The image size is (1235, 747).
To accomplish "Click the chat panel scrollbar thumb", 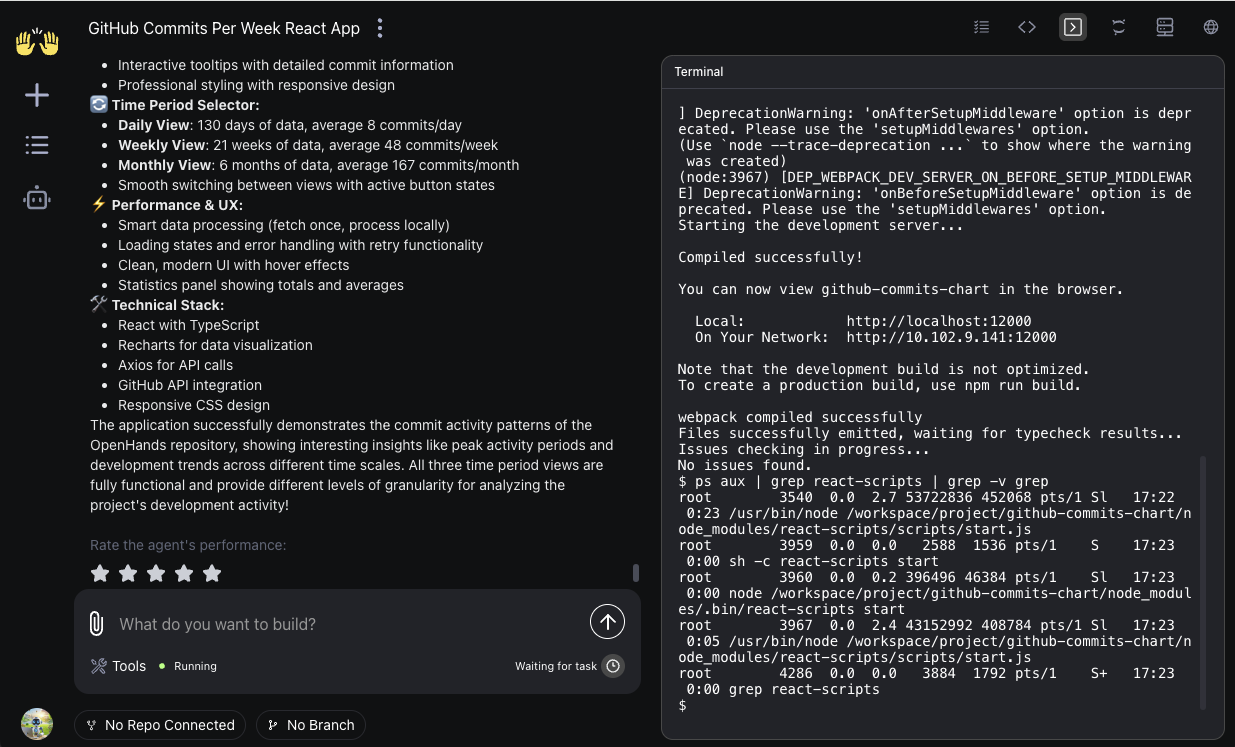I will coord(635,573).
